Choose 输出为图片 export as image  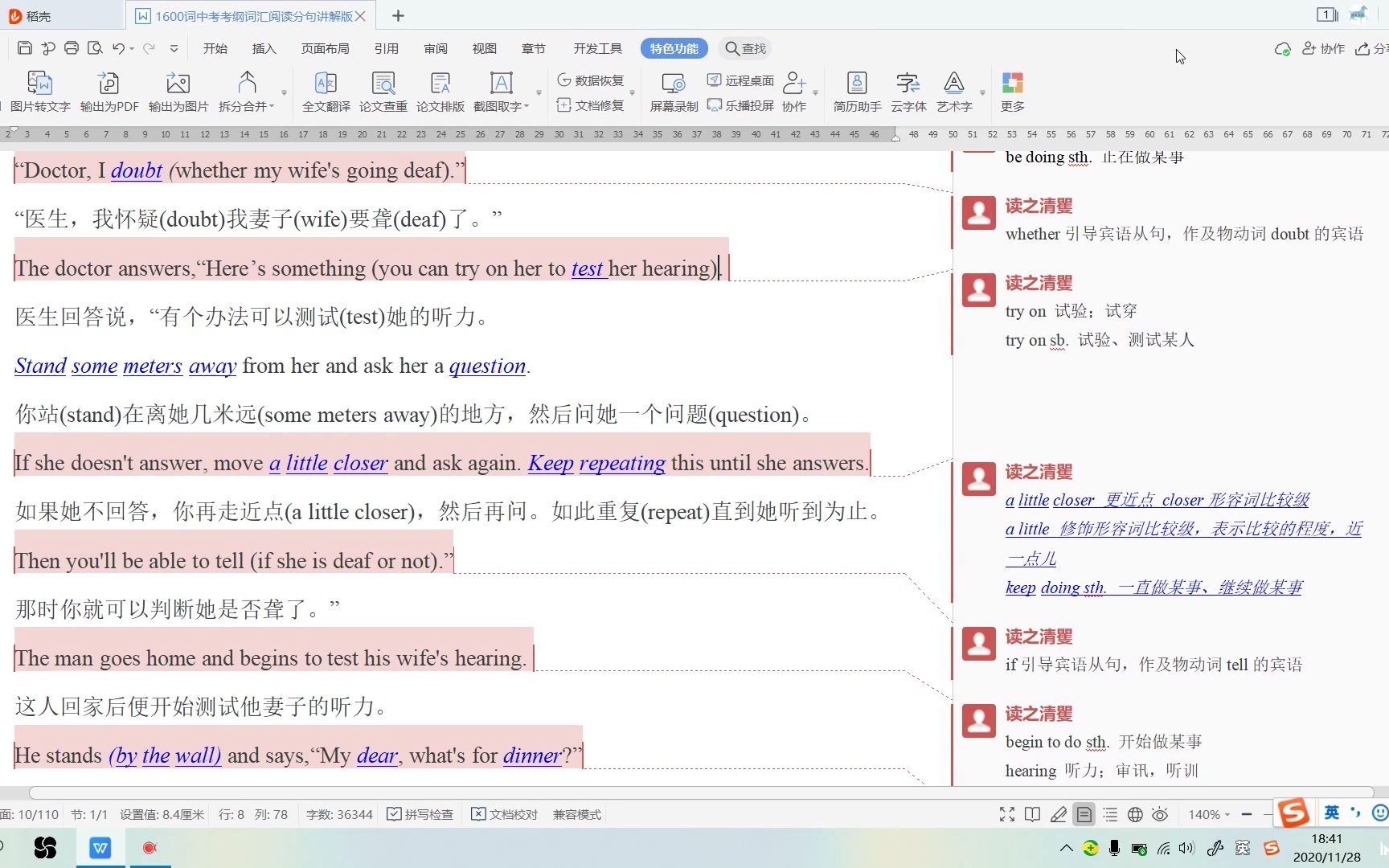(178, 91)
